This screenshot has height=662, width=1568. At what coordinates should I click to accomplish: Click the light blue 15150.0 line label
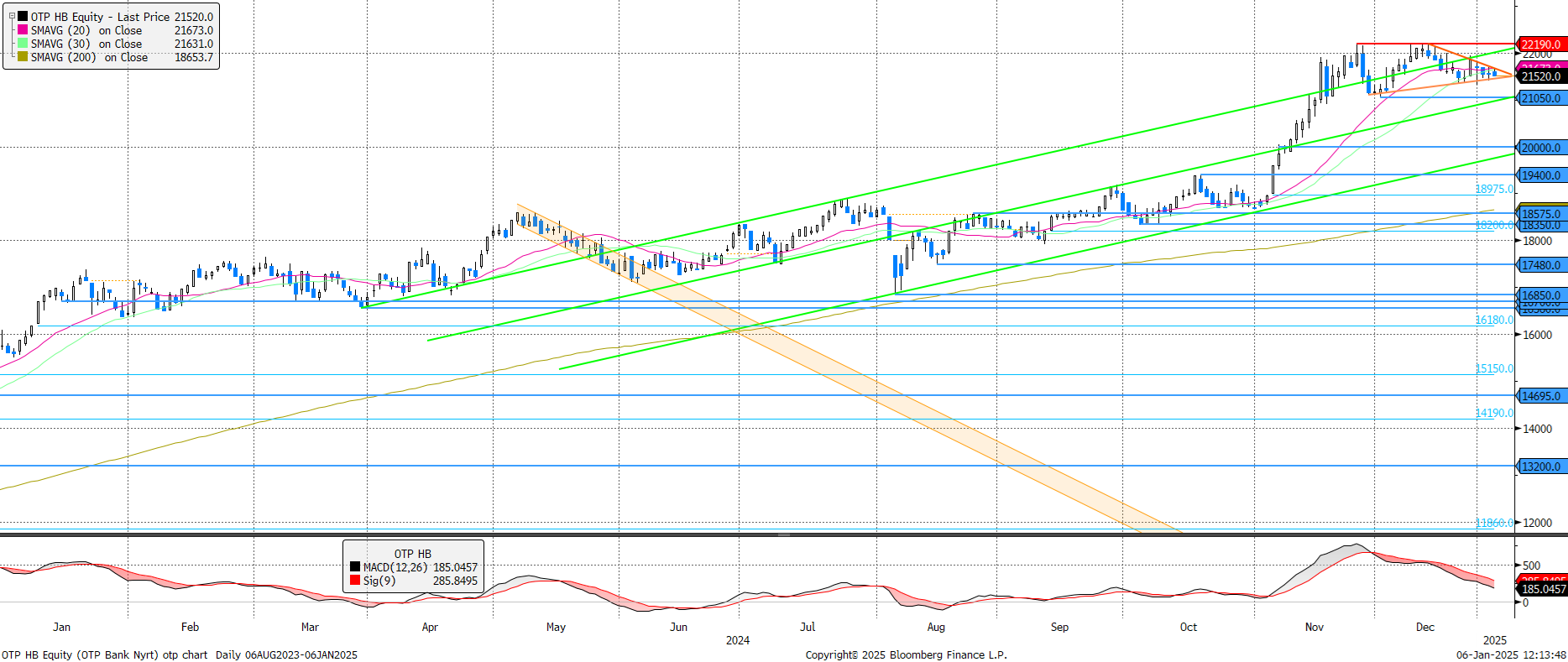coord(1494,369)
